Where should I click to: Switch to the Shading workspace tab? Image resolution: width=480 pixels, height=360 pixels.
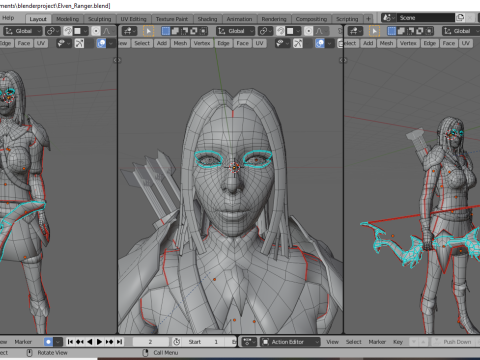point(207,19)
